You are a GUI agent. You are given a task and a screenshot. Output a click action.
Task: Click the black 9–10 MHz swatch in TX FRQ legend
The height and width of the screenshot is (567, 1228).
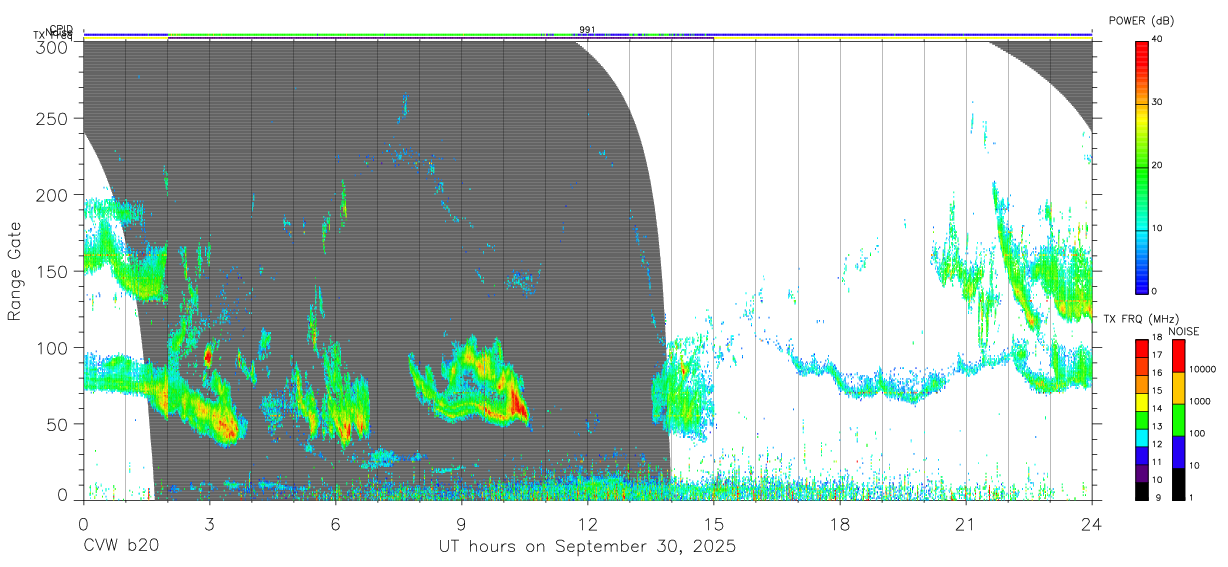[x=1142, y=490]
